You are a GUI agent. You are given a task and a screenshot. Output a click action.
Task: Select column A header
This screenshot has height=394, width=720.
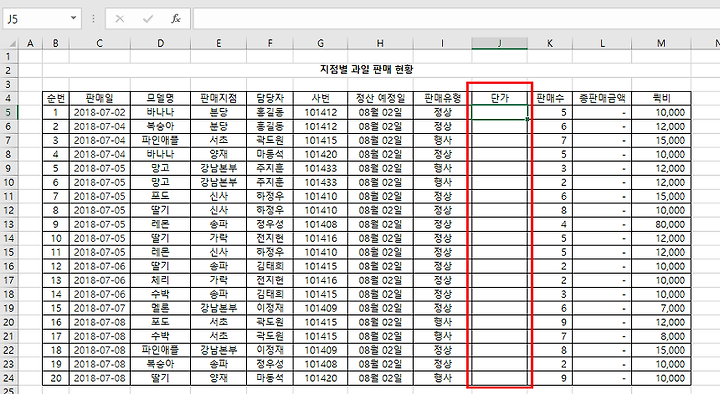point(30,43)
